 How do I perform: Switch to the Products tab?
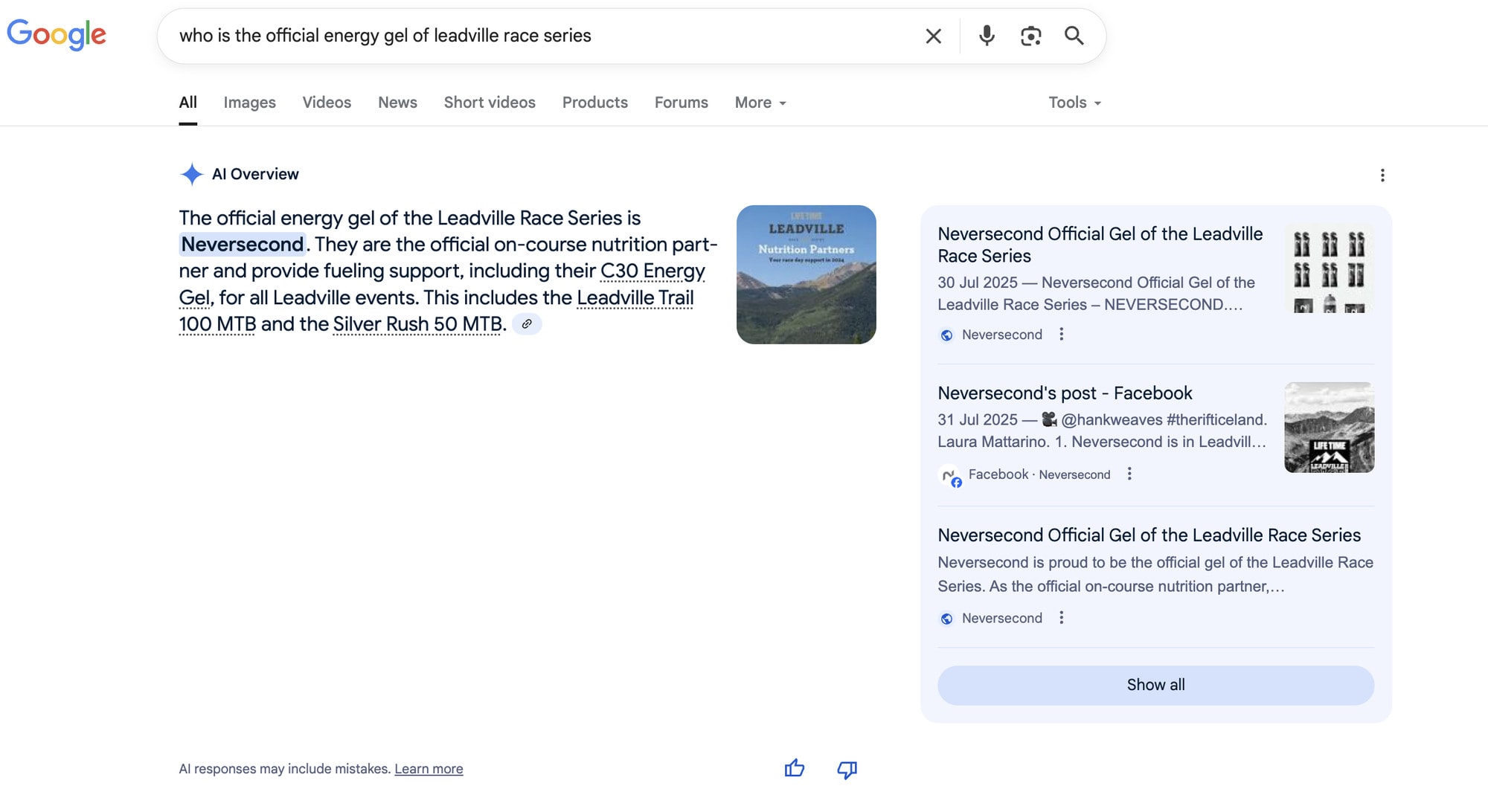coord(595,103)
